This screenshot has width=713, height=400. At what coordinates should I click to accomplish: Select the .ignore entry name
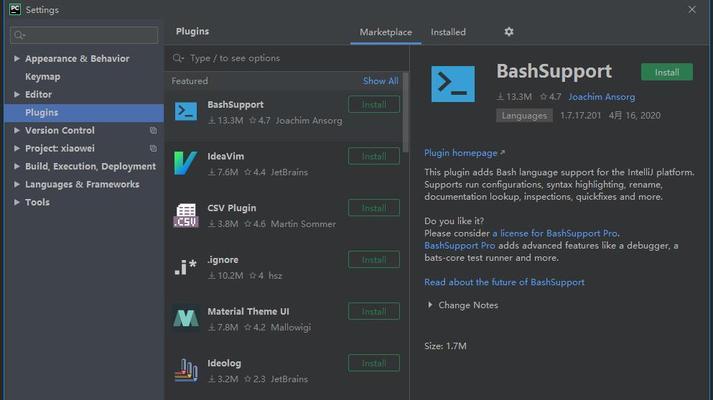(x=223, y=260)
